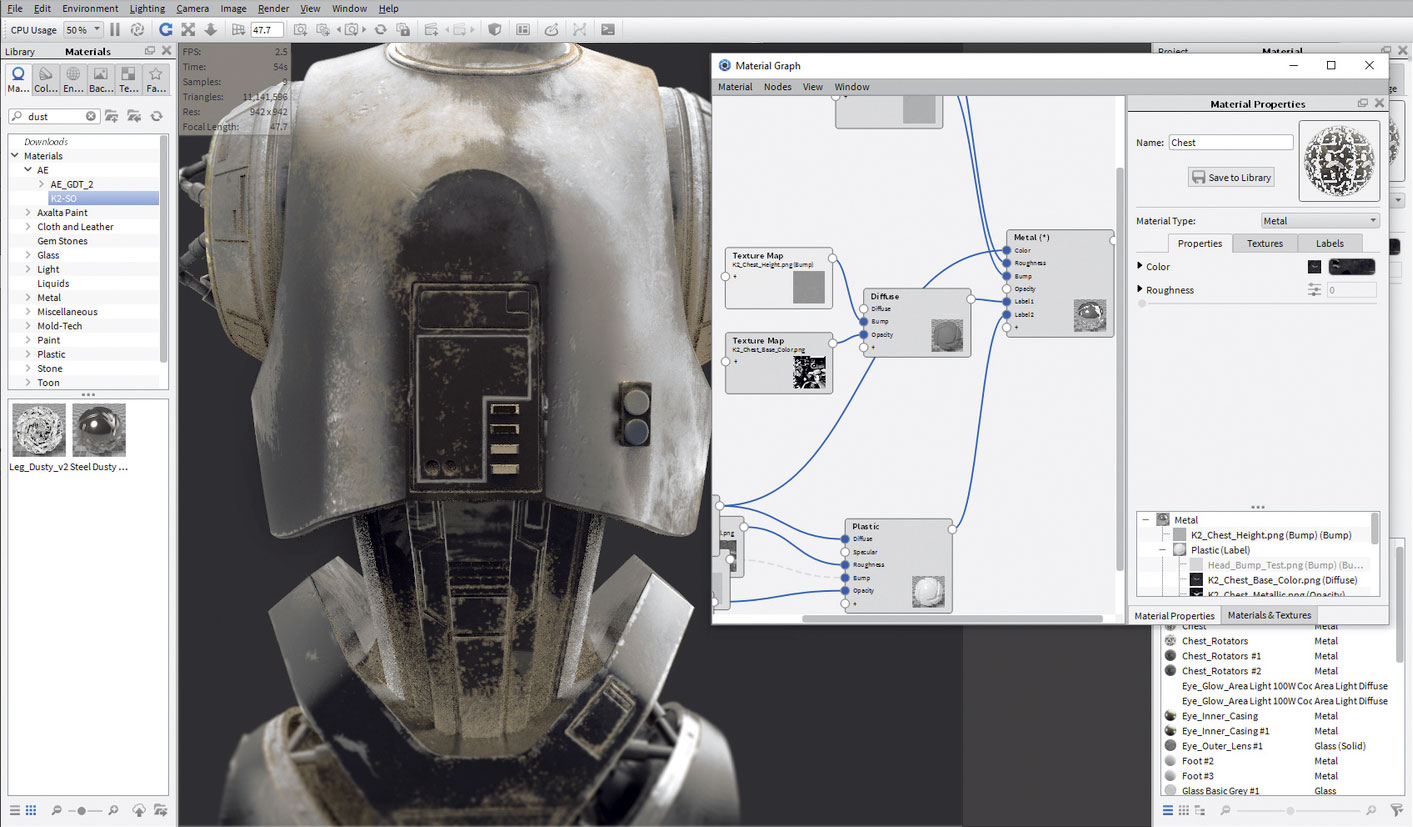
Task: Clear the dust search text
Action: coord(91,116)
